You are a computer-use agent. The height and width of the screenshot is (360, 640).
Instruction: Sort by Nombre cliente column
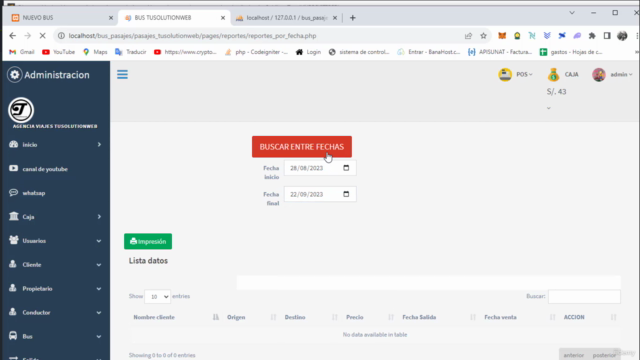pos(176,317)
